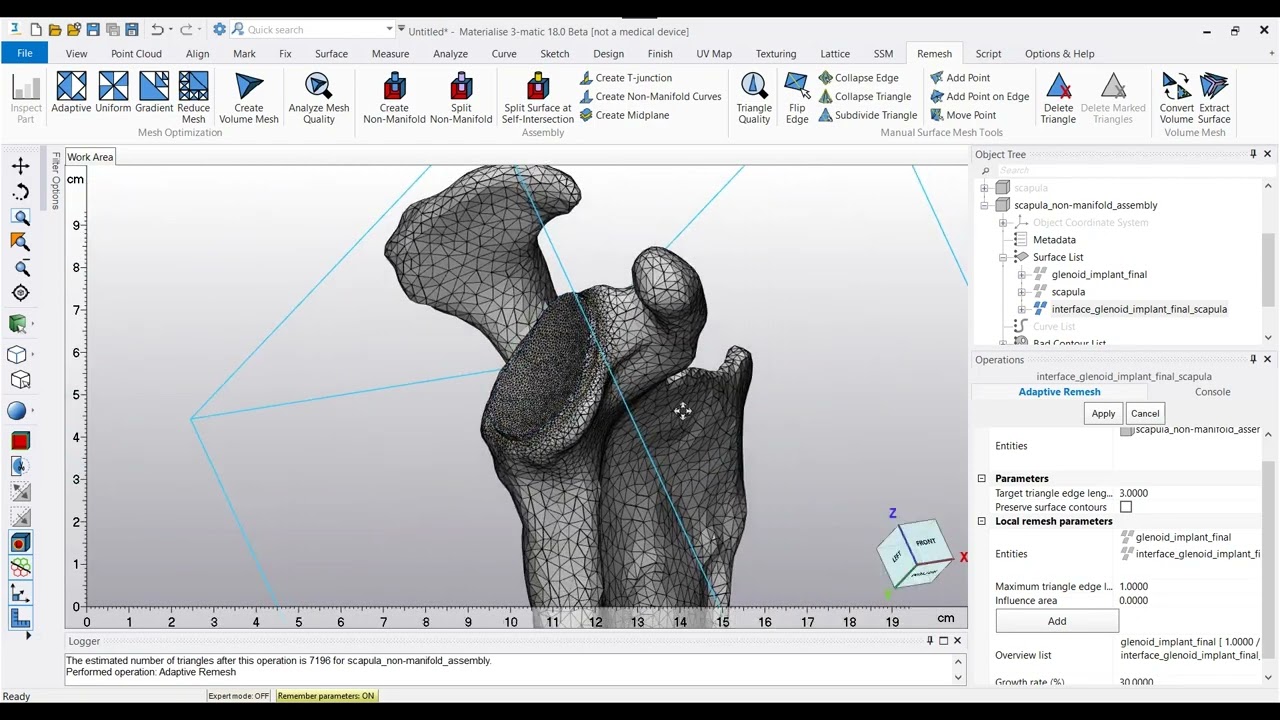The image size is (1280, 720).
Task: Pin the Logger panel
Action: pos(929,641)
